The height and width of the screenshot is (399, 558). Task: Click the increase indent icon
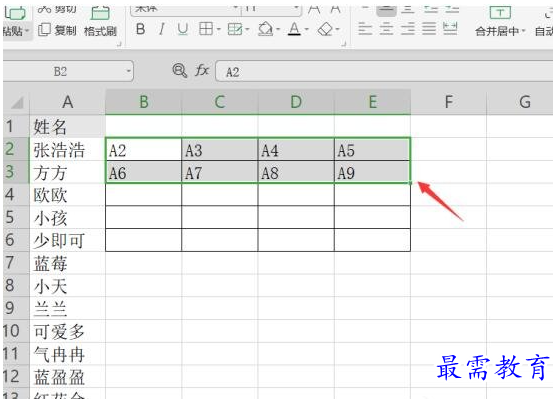pyautogui.click(x=452, y=10)
